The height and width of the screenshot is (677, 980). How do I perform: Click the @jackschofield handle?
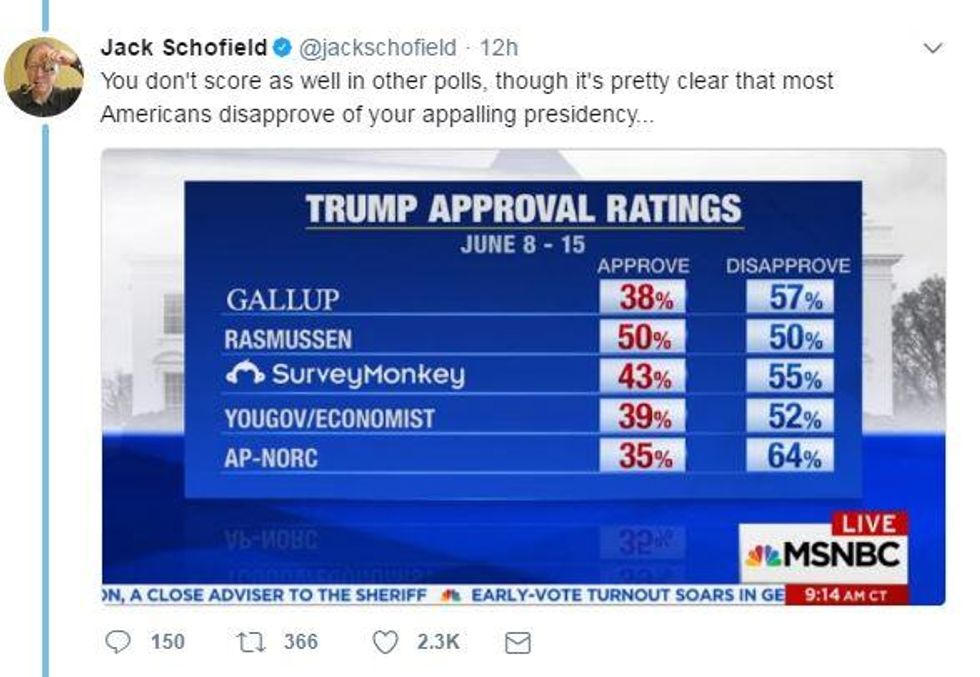(x=377, y=47)
